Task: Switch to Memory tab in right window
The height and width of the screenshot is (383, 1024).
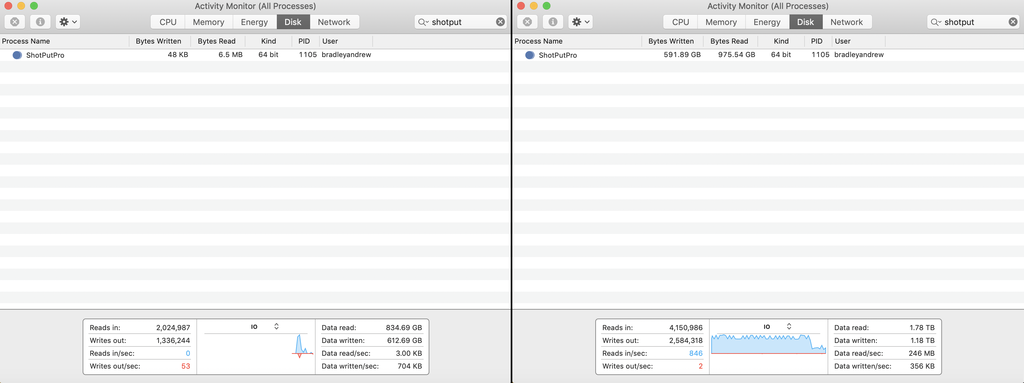Action: coord(721,22)
